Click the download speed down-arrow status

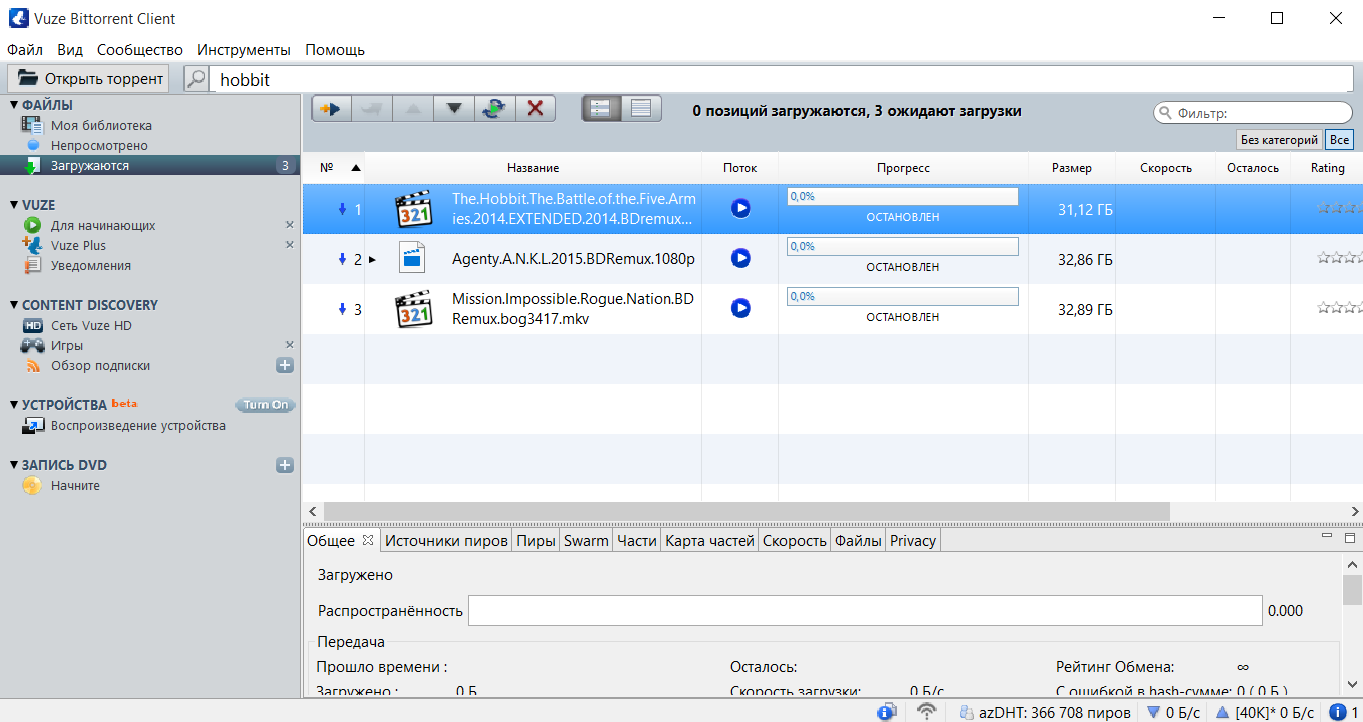pos(1173,712)
